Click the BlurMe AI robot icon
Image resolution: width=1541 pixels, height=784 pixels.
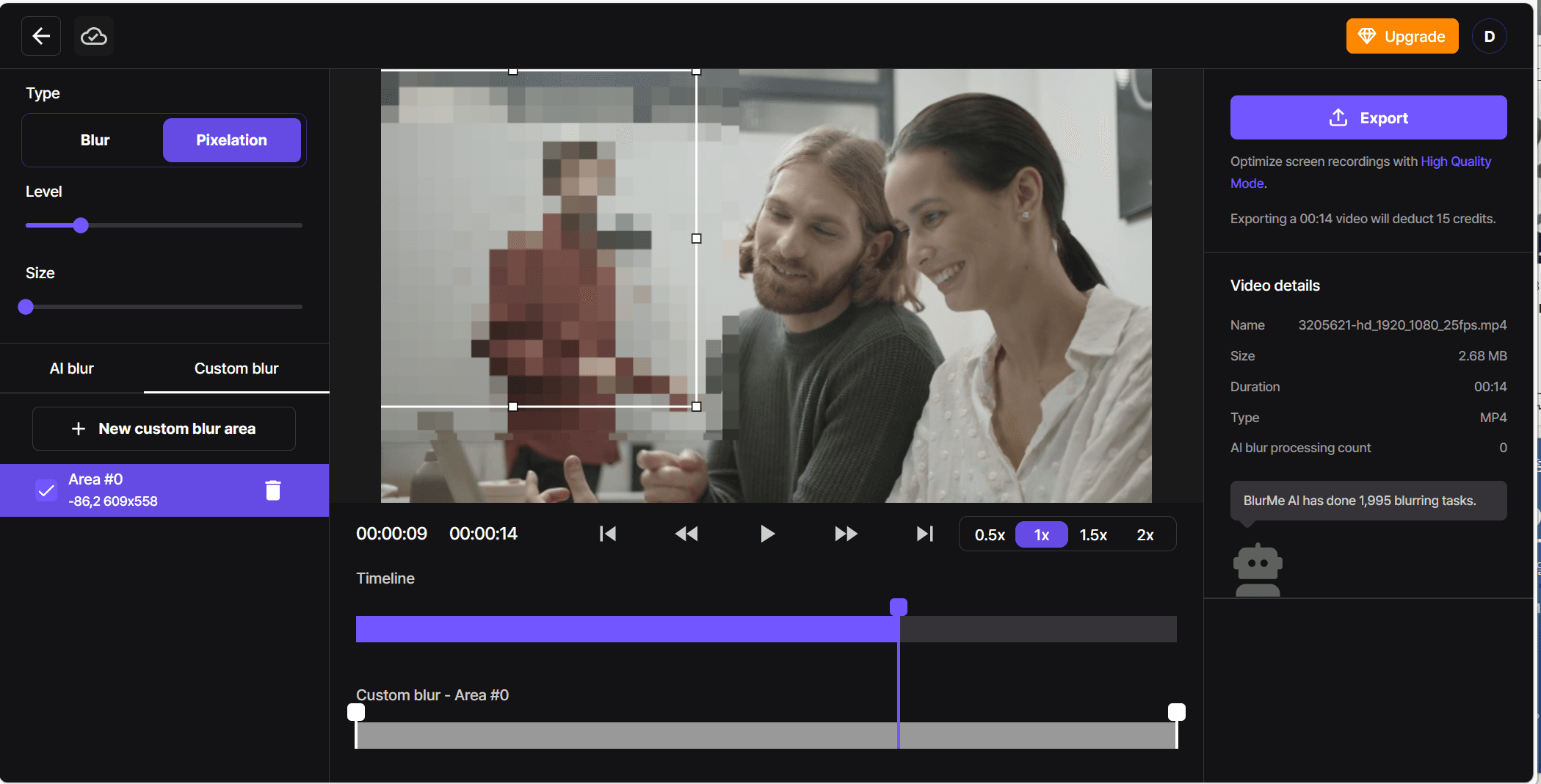coord(1258,570)
